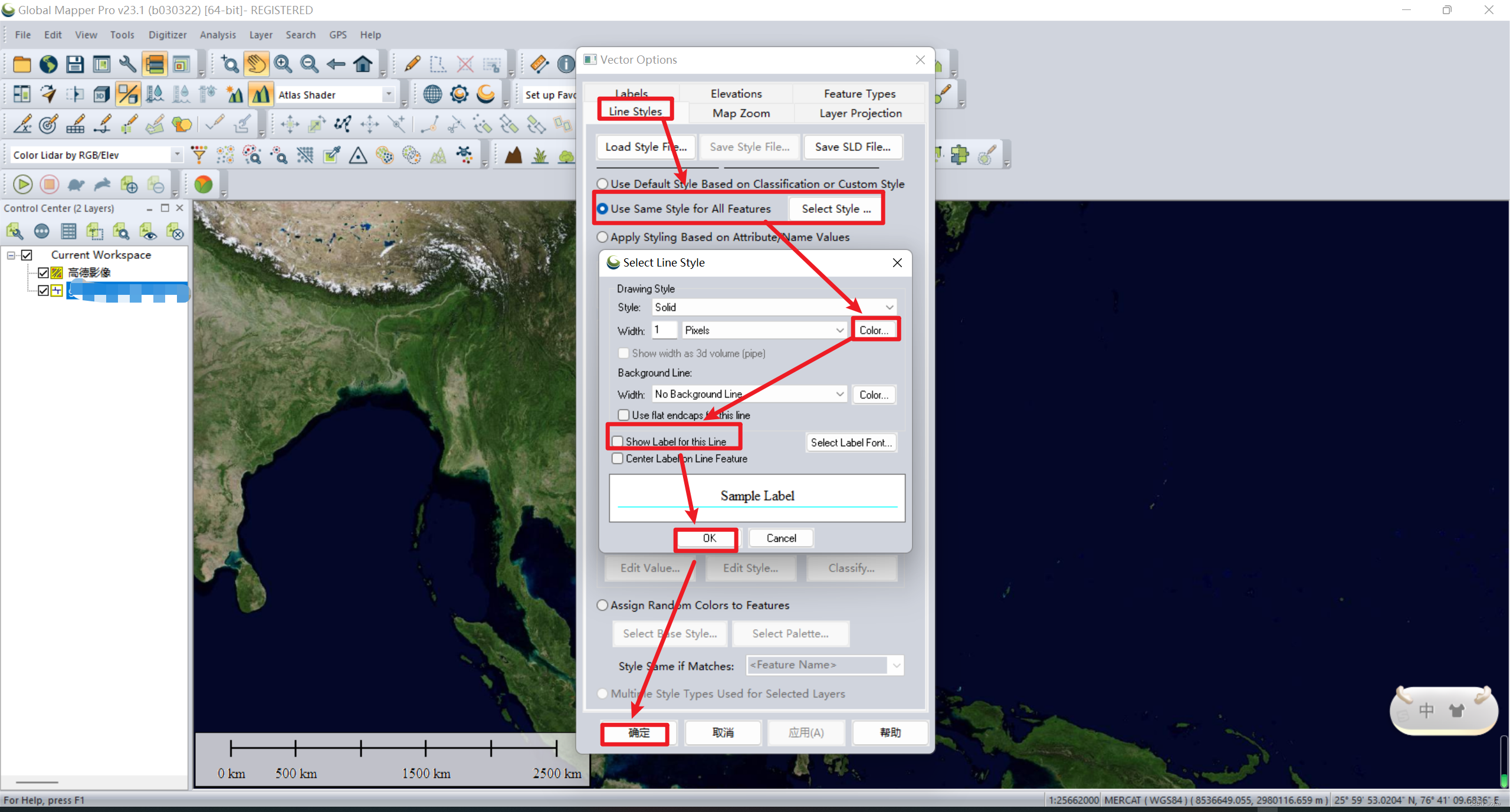Viewport: 1510px width, 812px height.
Task: Click the Home full view icon
Action: tap(363, 64)
